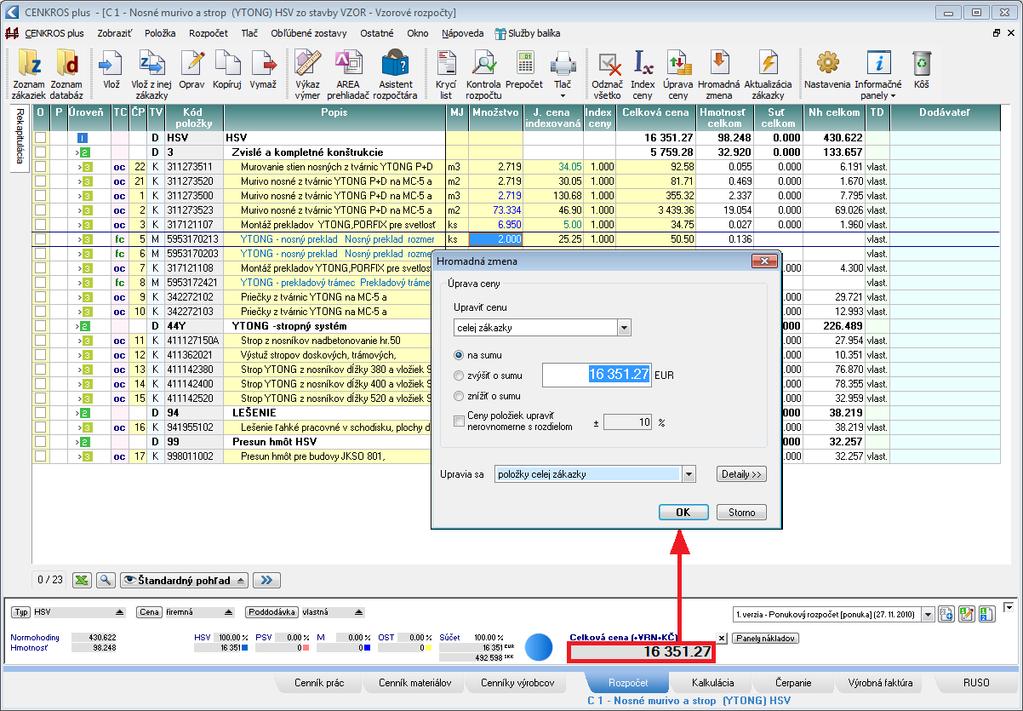
Task: Click the percent field showing 10
Action: 628,423
